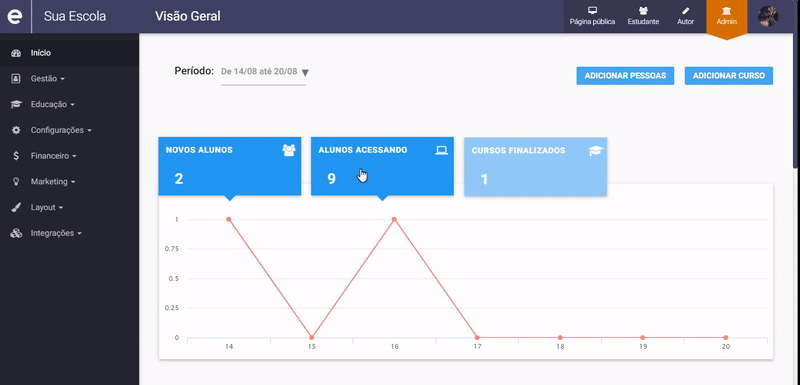800x385 pixels.
Task: Select the Cursos Finalizados stat card
Action: (535, 166)
